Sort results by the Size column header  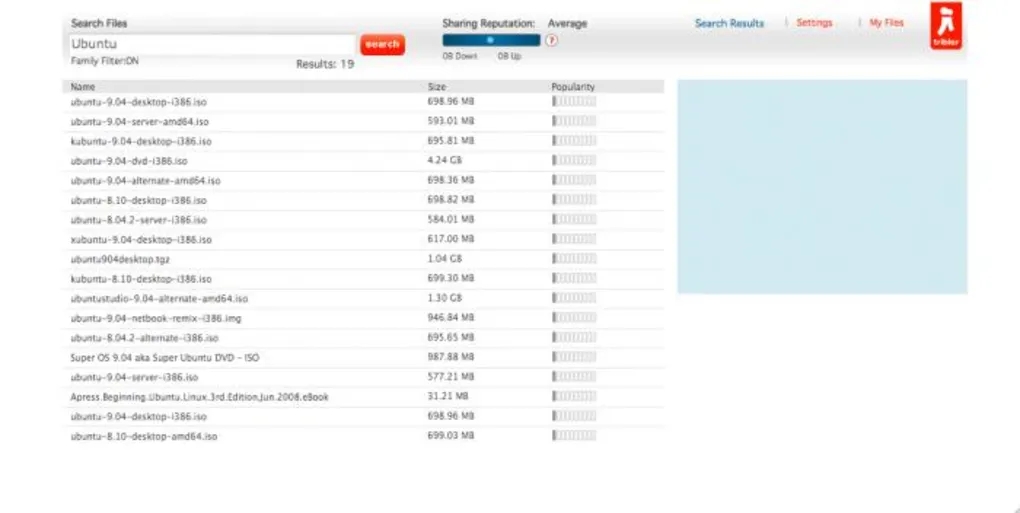[437, 86]
